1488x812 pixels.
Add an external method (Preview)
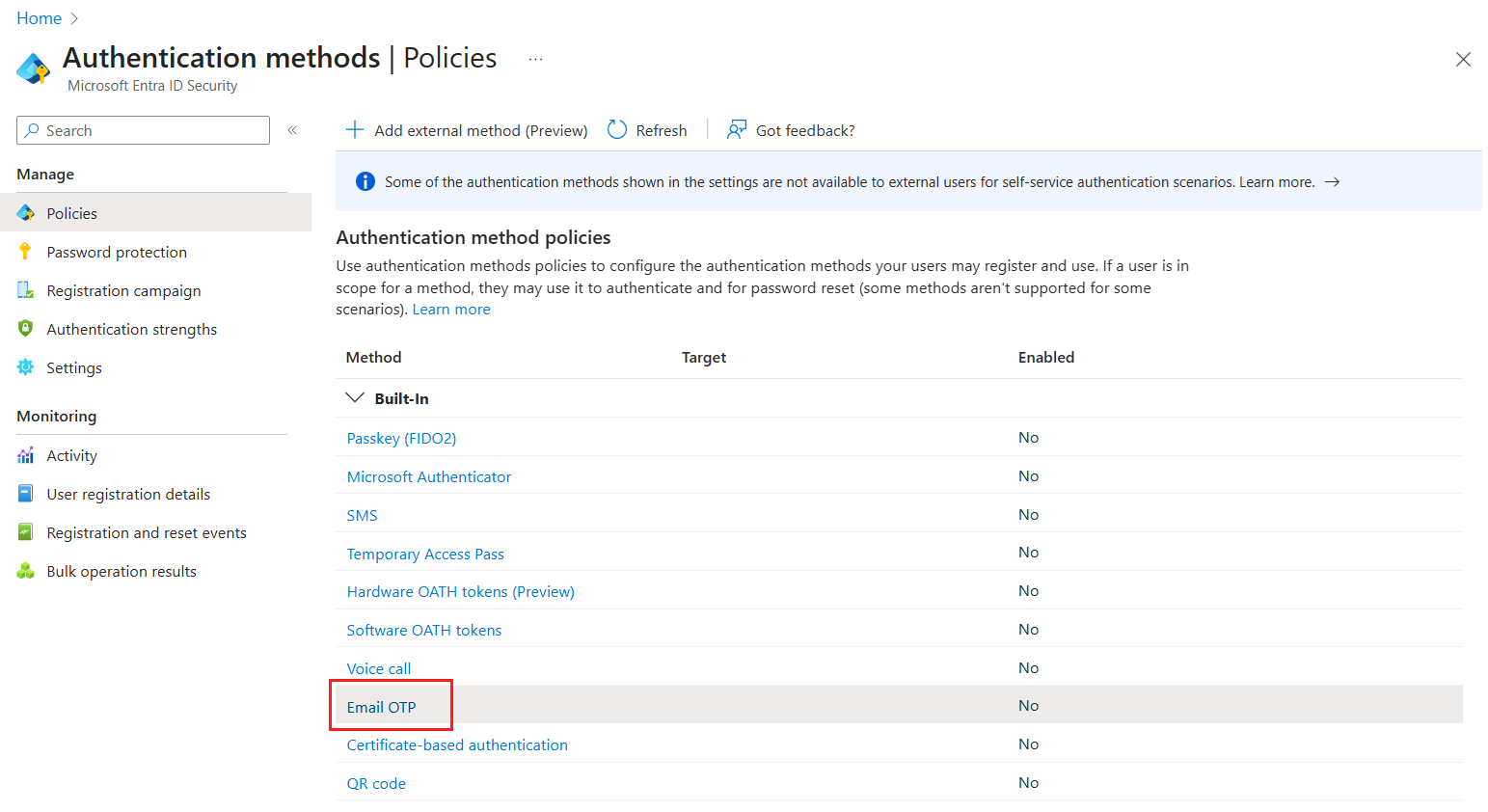pyautogui.click(x=466, y=129)
